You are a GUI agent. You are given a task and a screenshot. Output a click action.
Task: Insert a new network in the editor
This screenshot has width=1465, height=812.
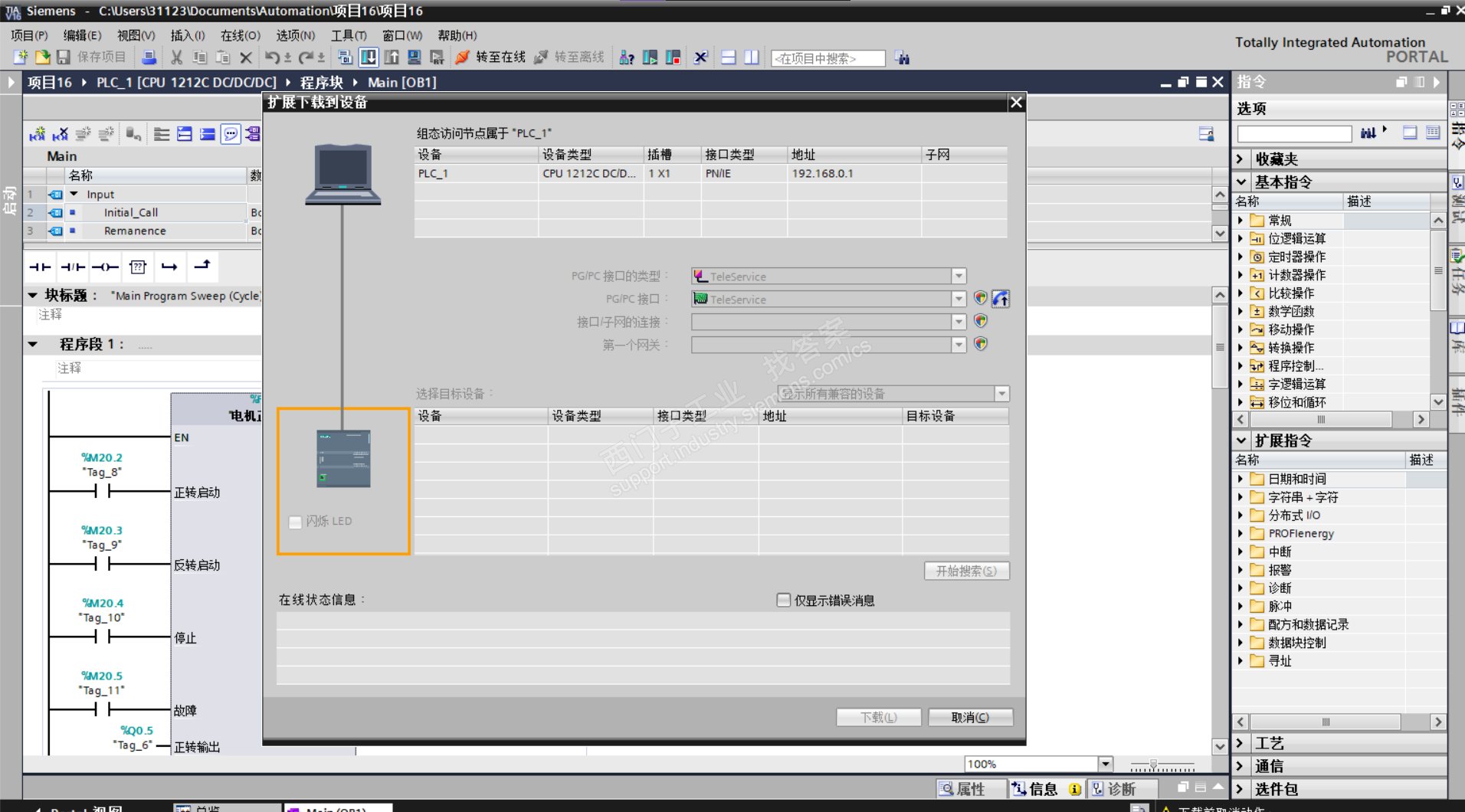click(x=37, y=135)
